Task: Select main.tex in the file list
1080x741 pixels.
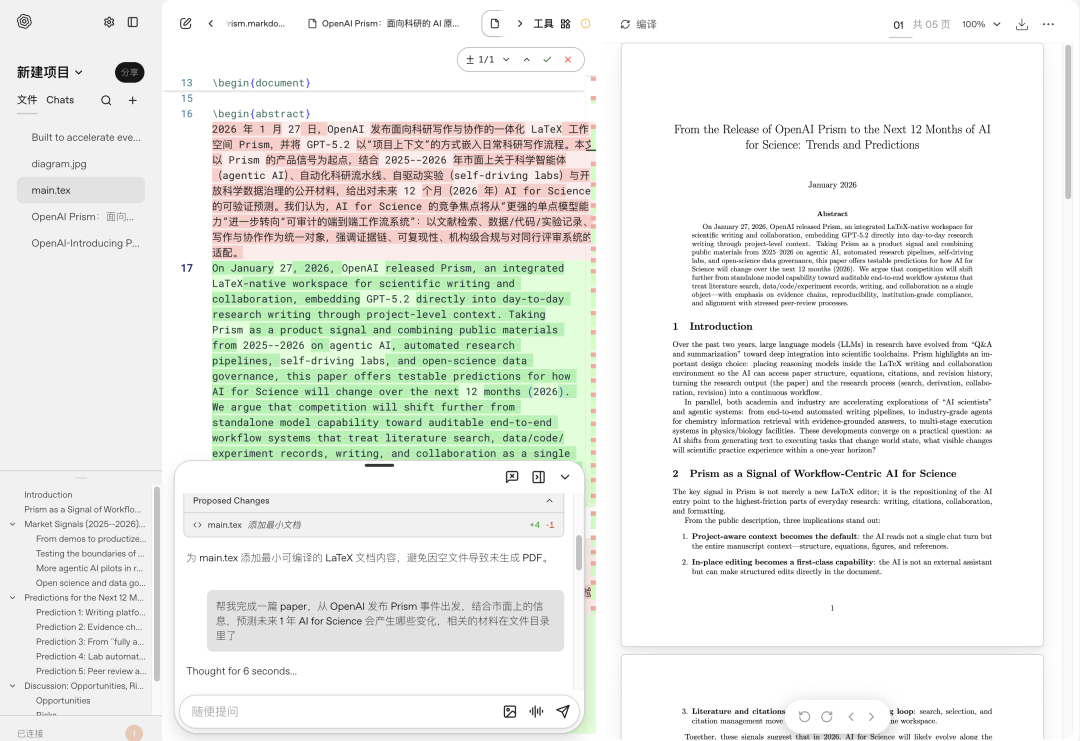Action: coord(81,190)
